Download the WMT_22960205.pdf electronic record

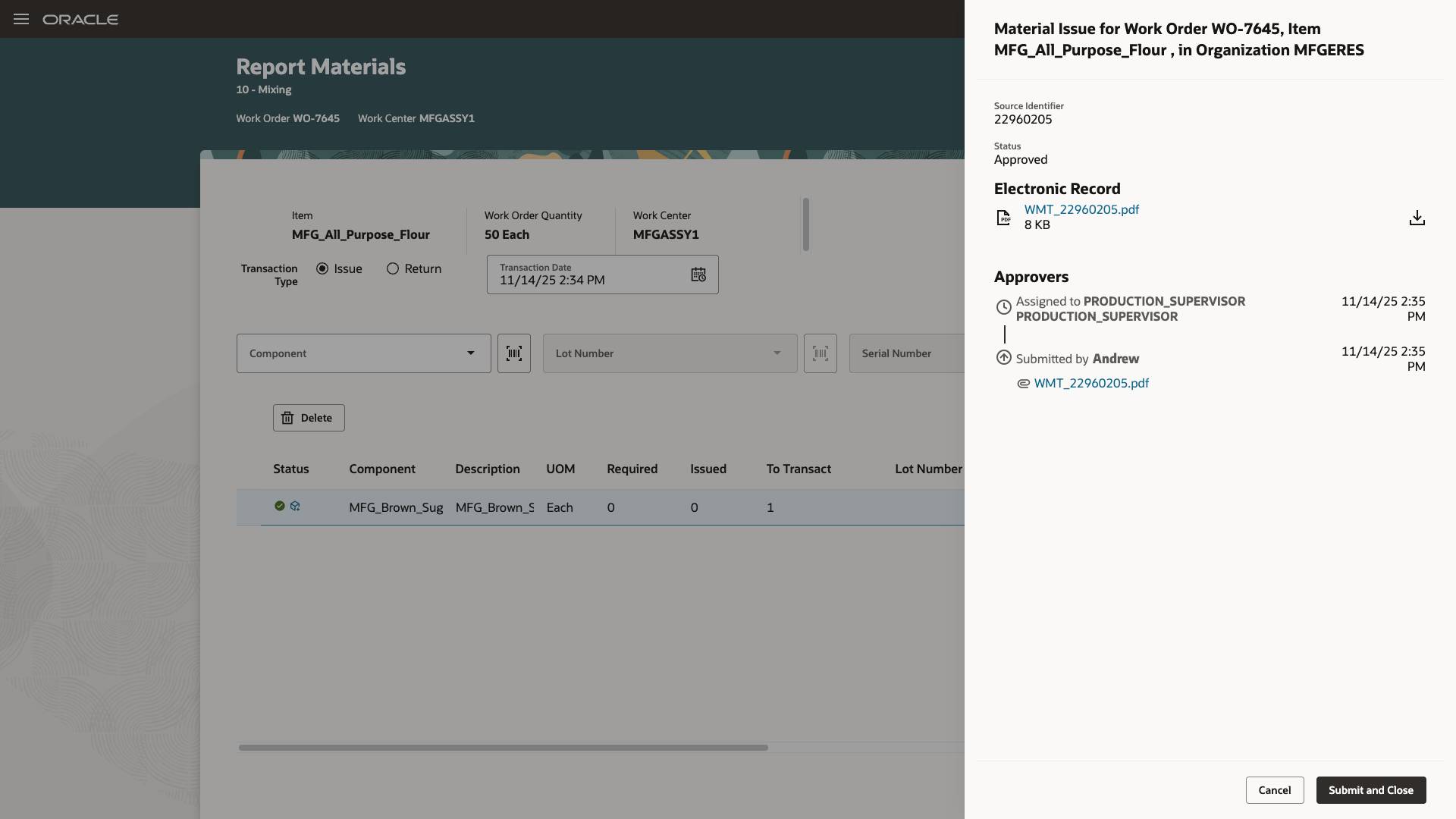[1417, 218]
